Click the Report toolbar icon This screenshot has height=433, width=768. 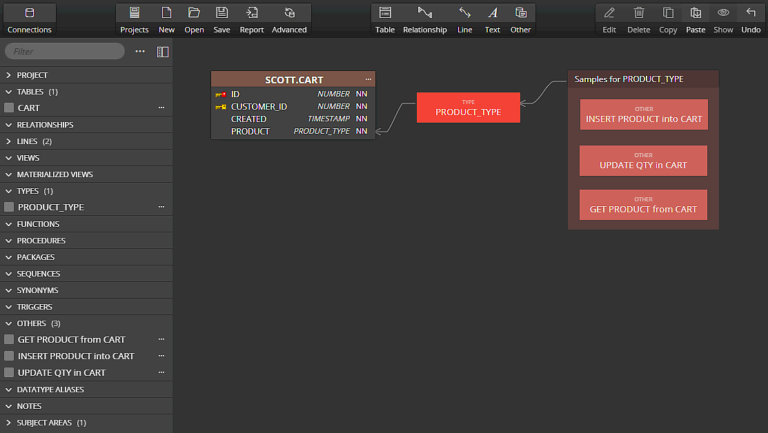coord(252,13)
